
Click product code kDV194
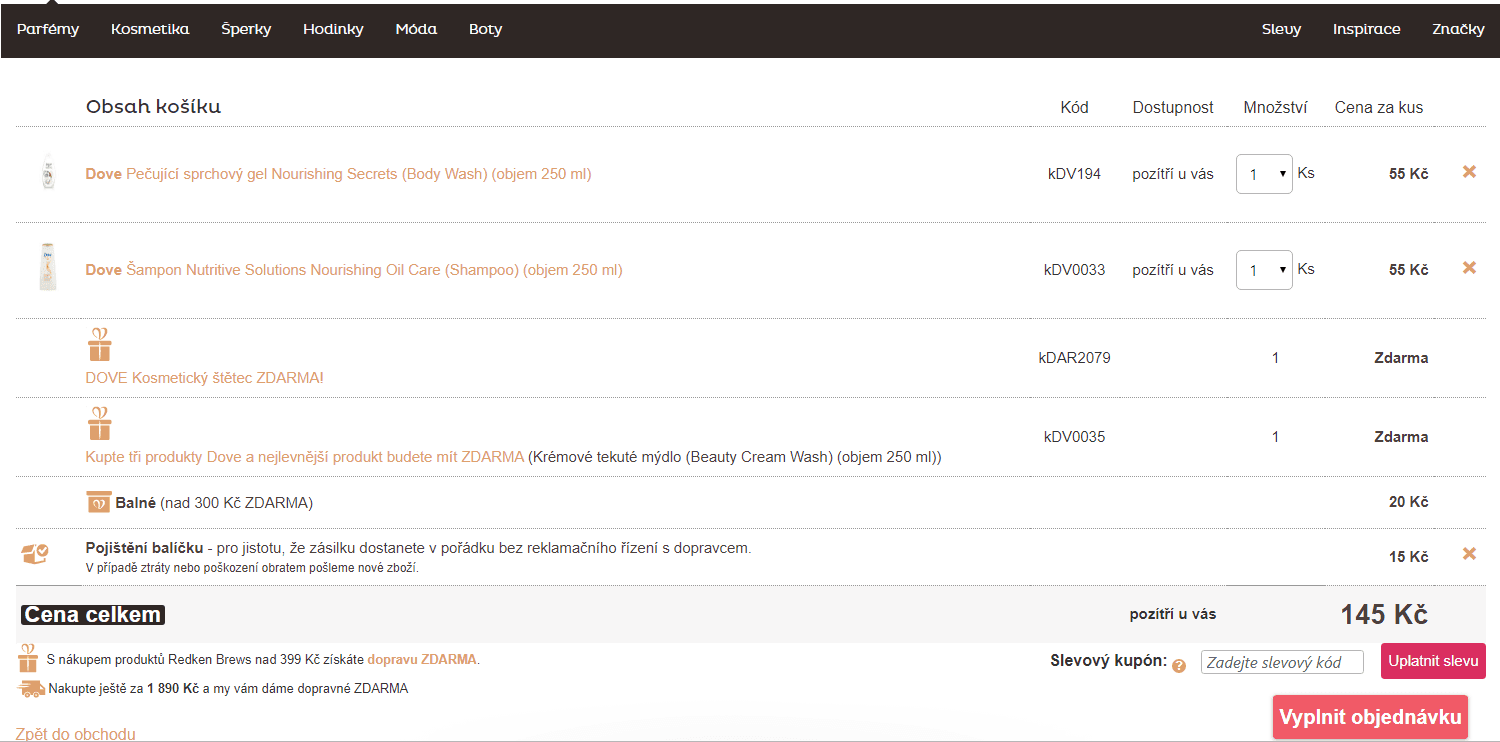coord(1074,174)
